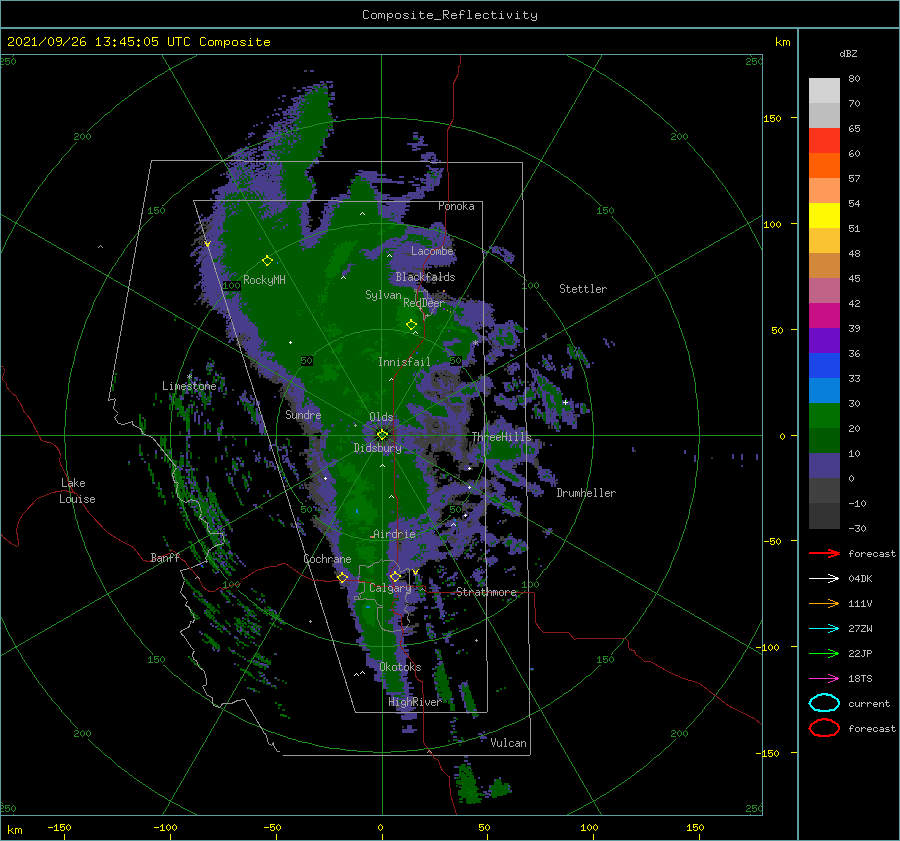900x841 pixels.
Task: Click the cyan 'current' ellipse legend symbol
Action: (x=824, y=703)
